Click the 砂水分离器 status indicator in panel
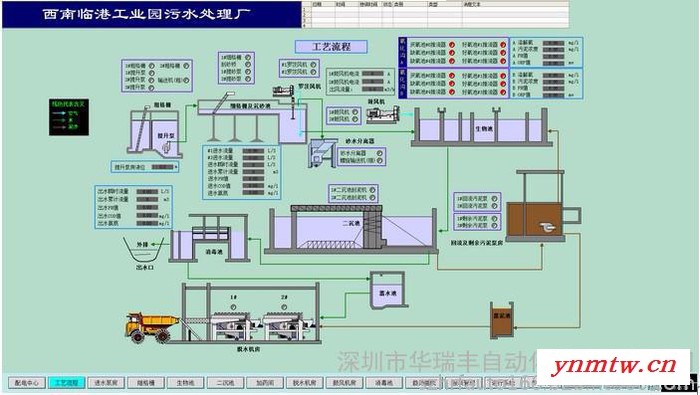 (379, 153)
